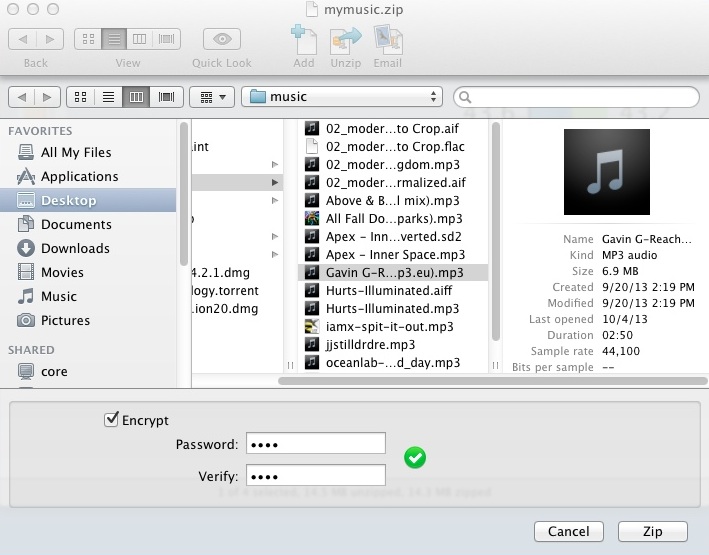Screen dimensions: 709x555
Task: Expand the highlighted folder in first column
Action: point(275,182)
